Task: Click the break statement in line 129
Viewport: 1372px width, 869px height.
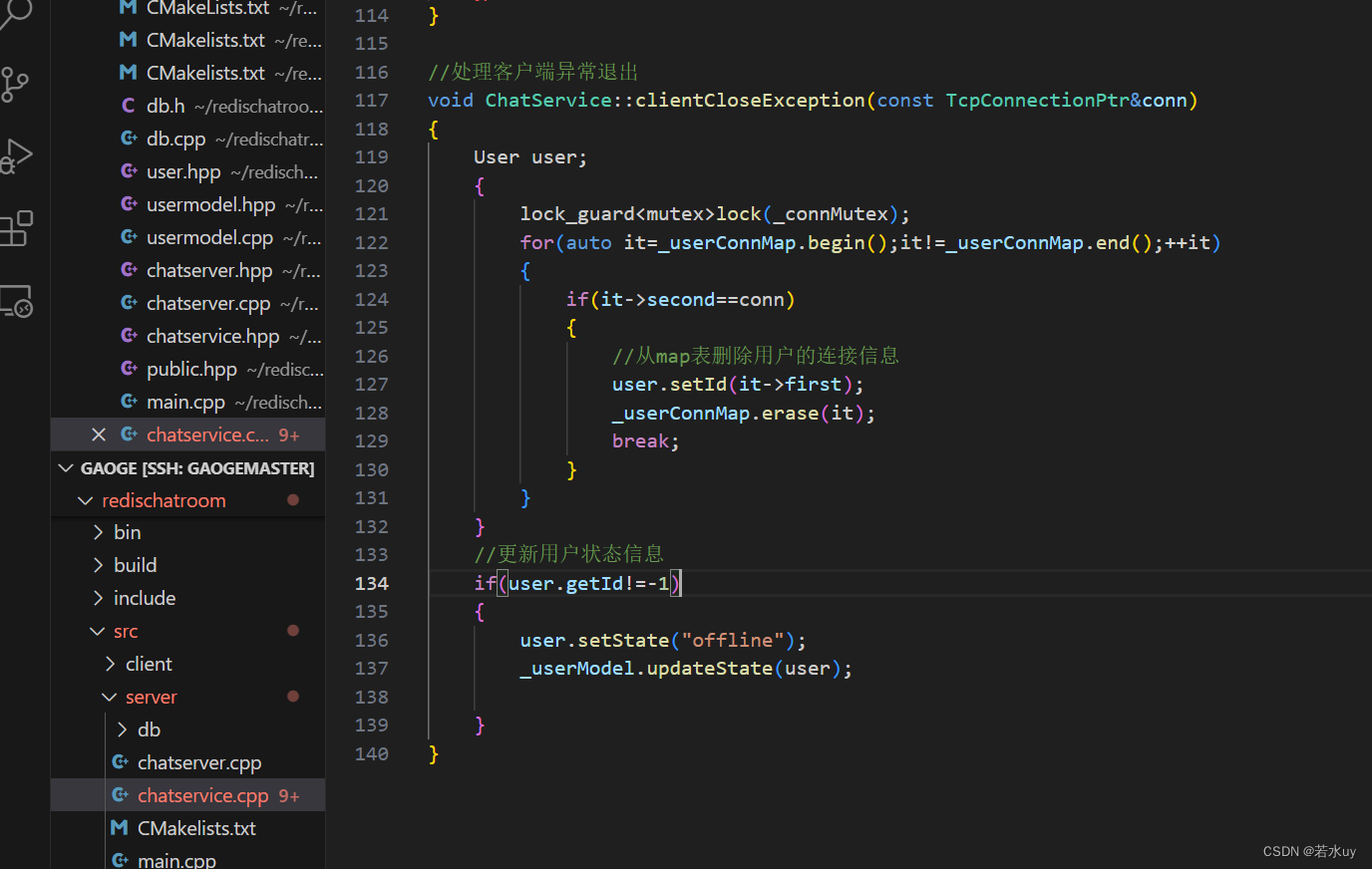Action: click(640, 440)
